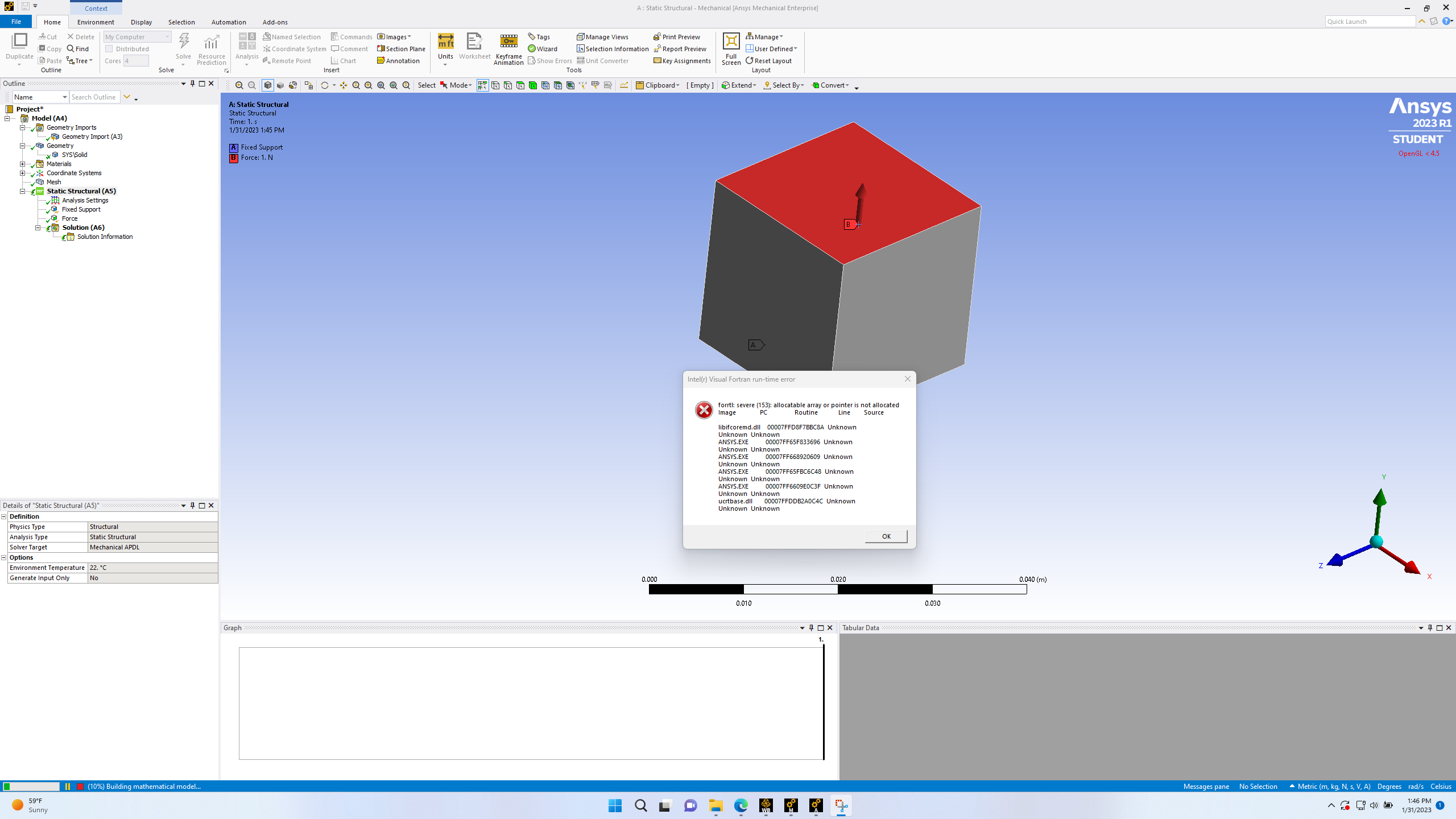Select the Pan tool in graphics toolbar
Image resolution: width=1456 pixels, height=819 pixels.
[x=344, y=85]
